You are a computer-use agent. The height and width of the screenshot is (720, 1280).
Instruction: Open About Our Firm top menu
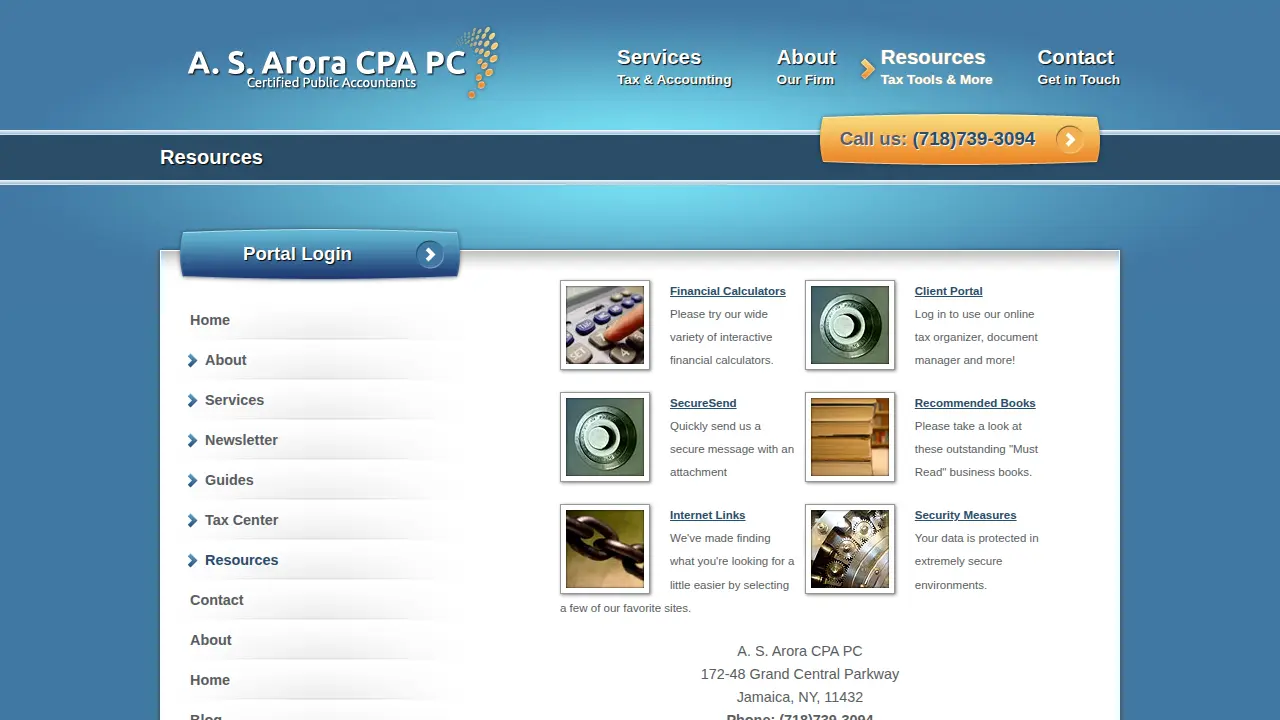pyautogui.click(x=806, y=67)
